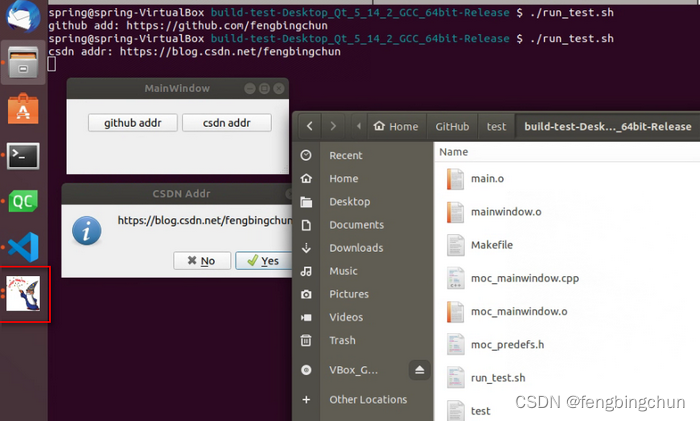Open the Files app in the dock
700x421 pixels.
[x=23, y=62]
